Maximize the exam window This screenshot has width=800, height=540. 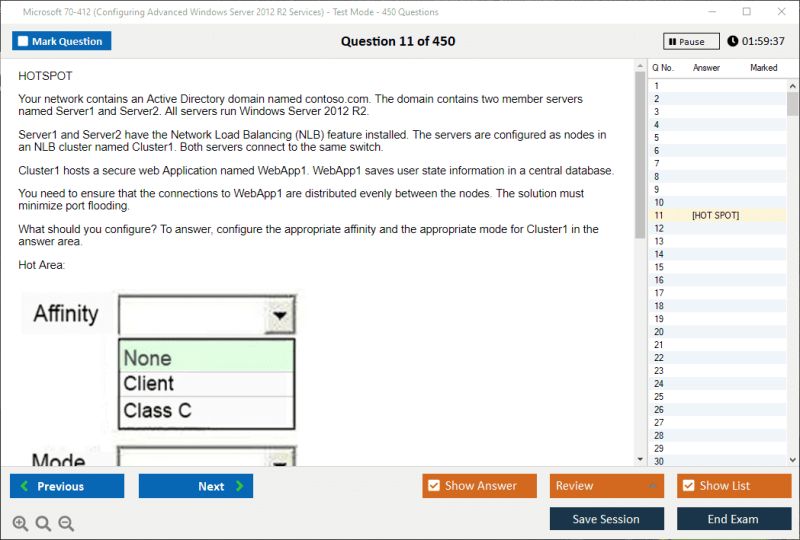coord(746,11)
